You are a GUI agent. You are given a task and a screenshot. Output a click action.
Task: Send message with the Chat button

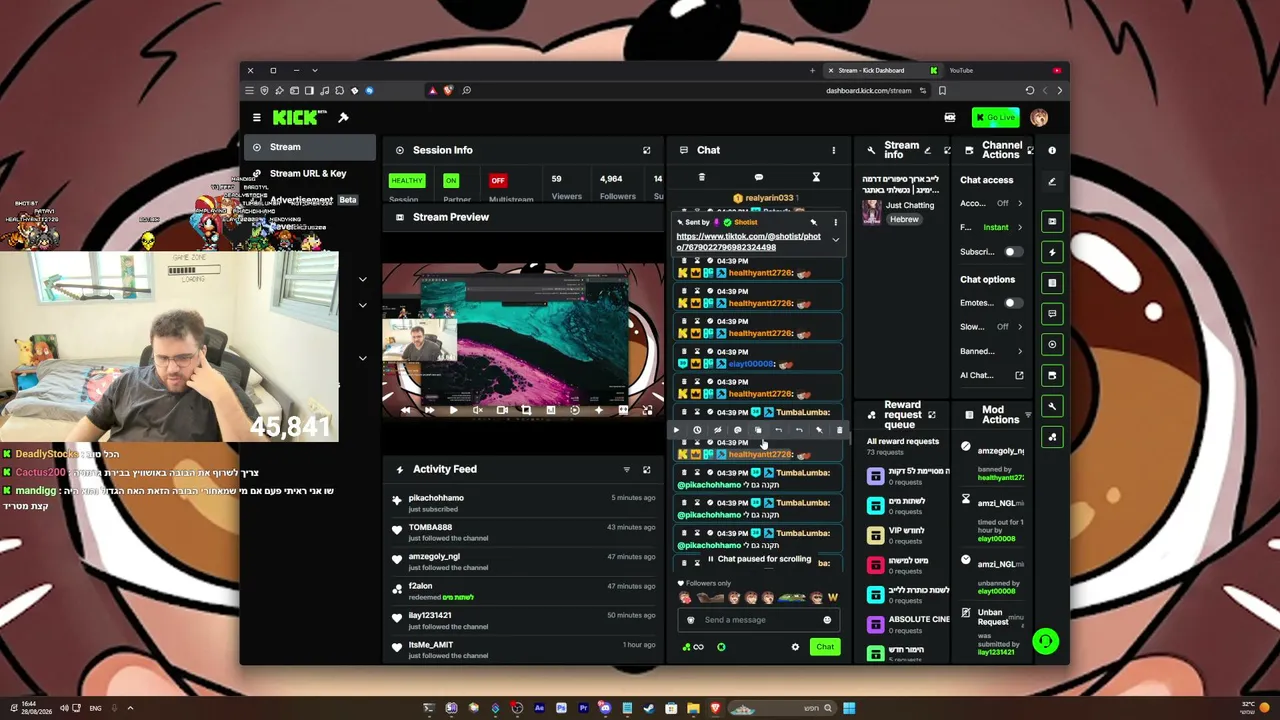[825, 647]
